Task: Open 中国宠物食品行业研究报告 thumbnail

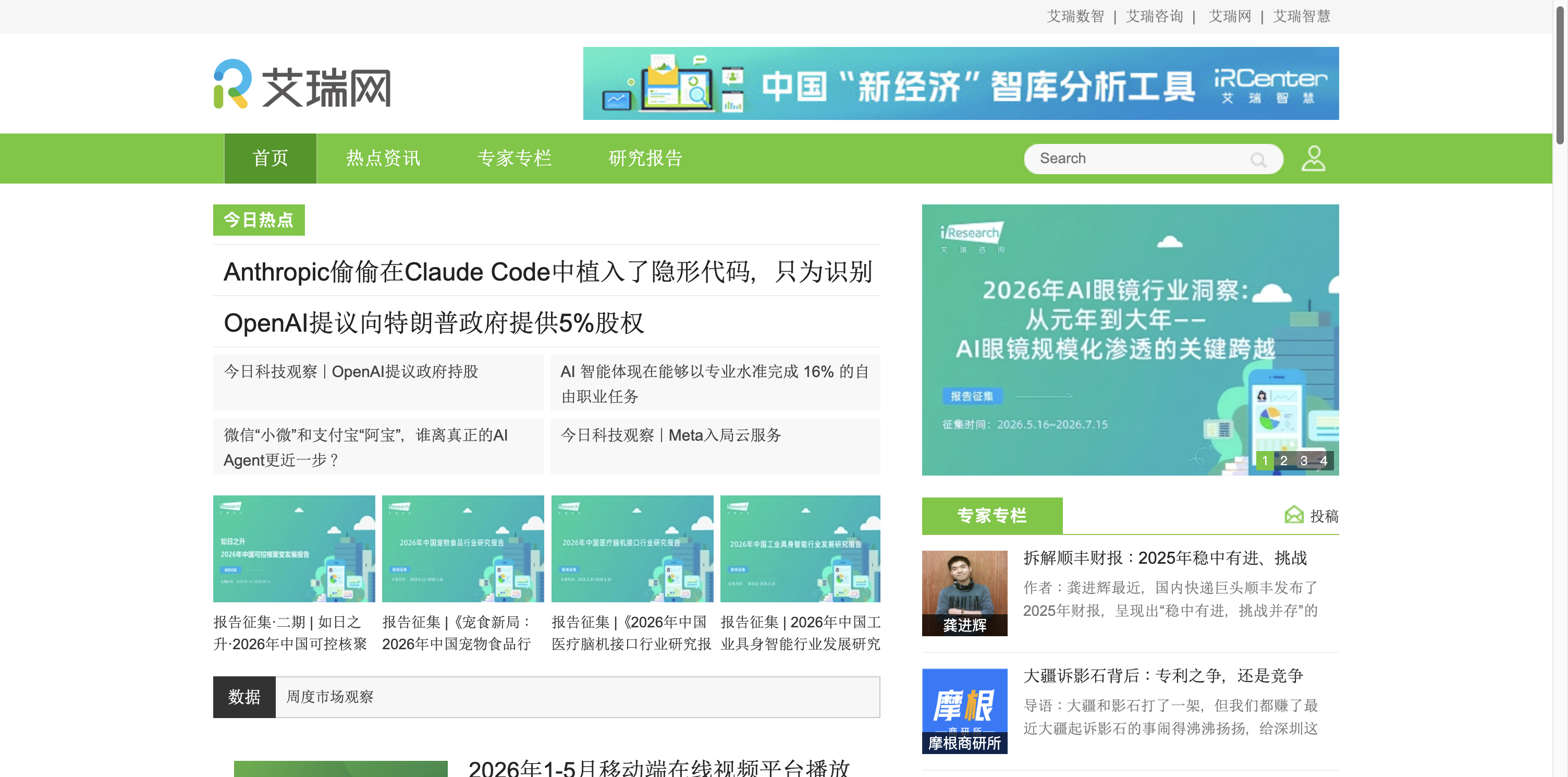Action: [x=462, y=549]
